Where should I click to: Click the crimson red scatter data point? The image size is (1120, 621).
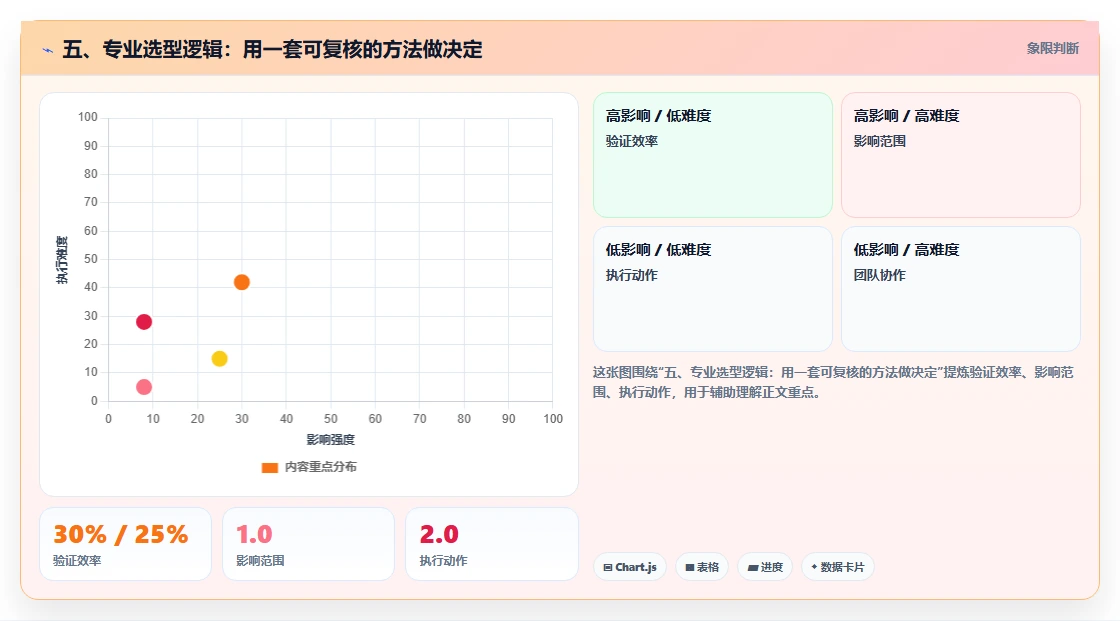[144, 322]
